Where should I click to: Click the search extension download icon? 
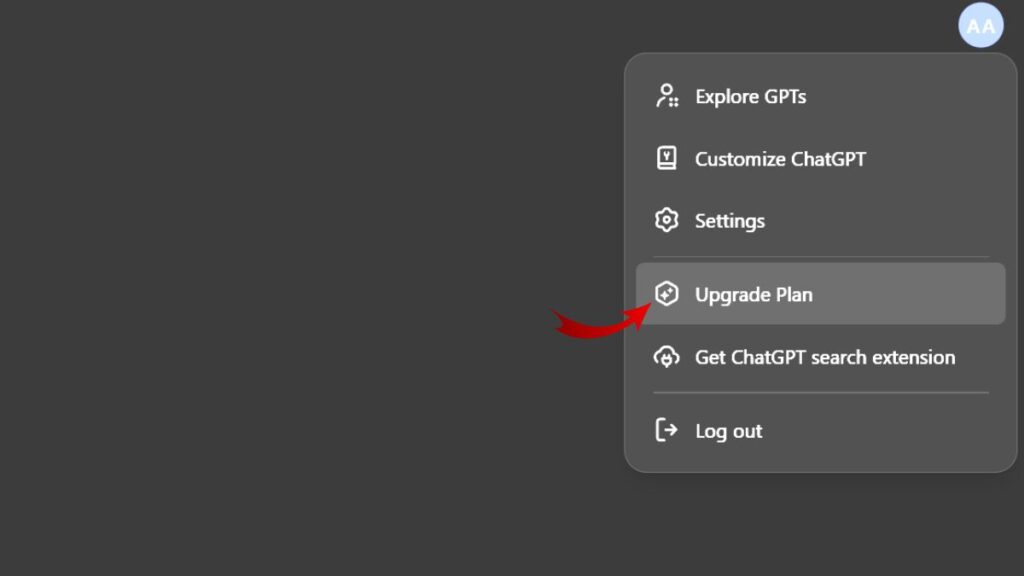[x=667, y=357]
